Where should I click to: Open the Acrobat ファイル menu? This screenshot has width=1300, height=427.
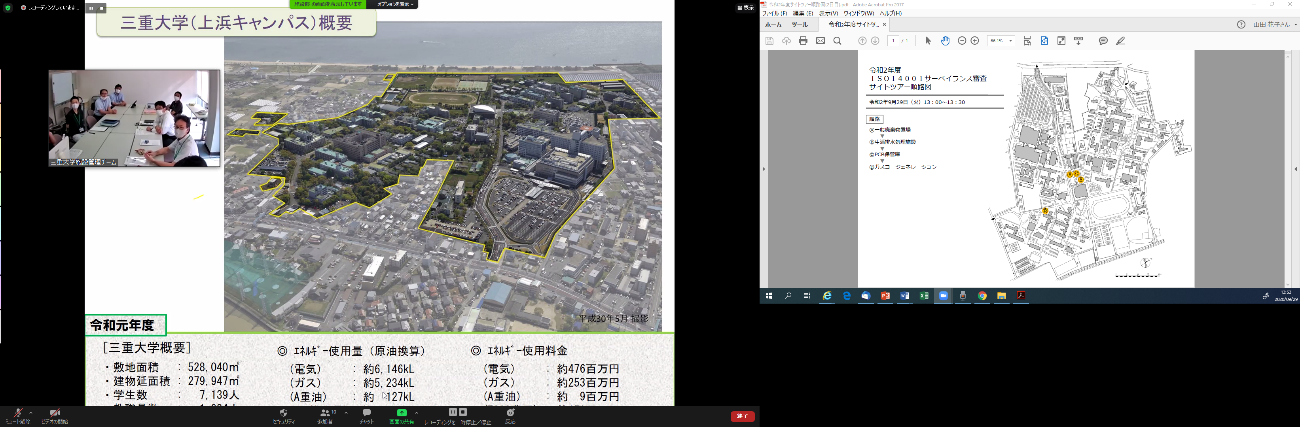pos(775,13)
